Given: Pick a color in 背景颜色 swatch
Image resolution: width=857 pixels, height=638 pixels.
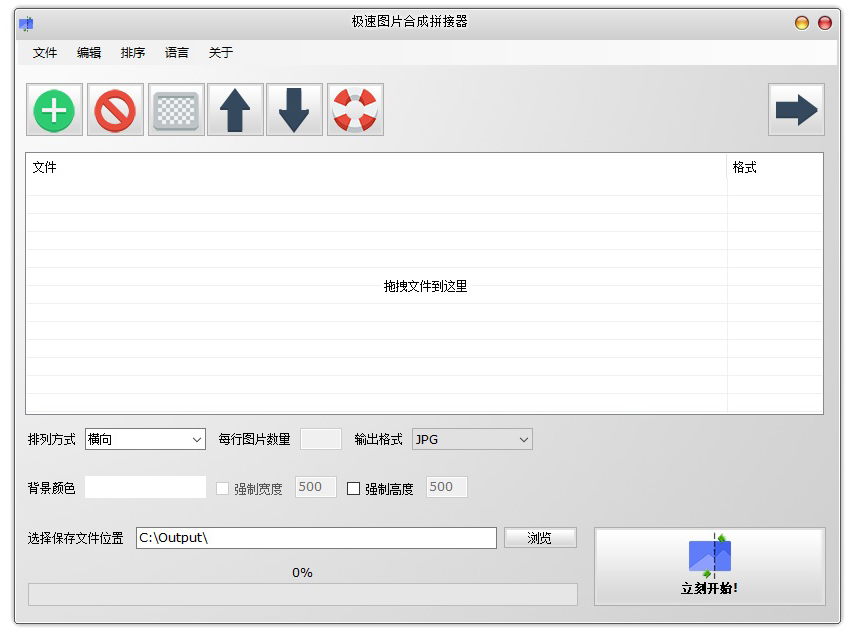Looking at the screenshot, I should point(145,488).
